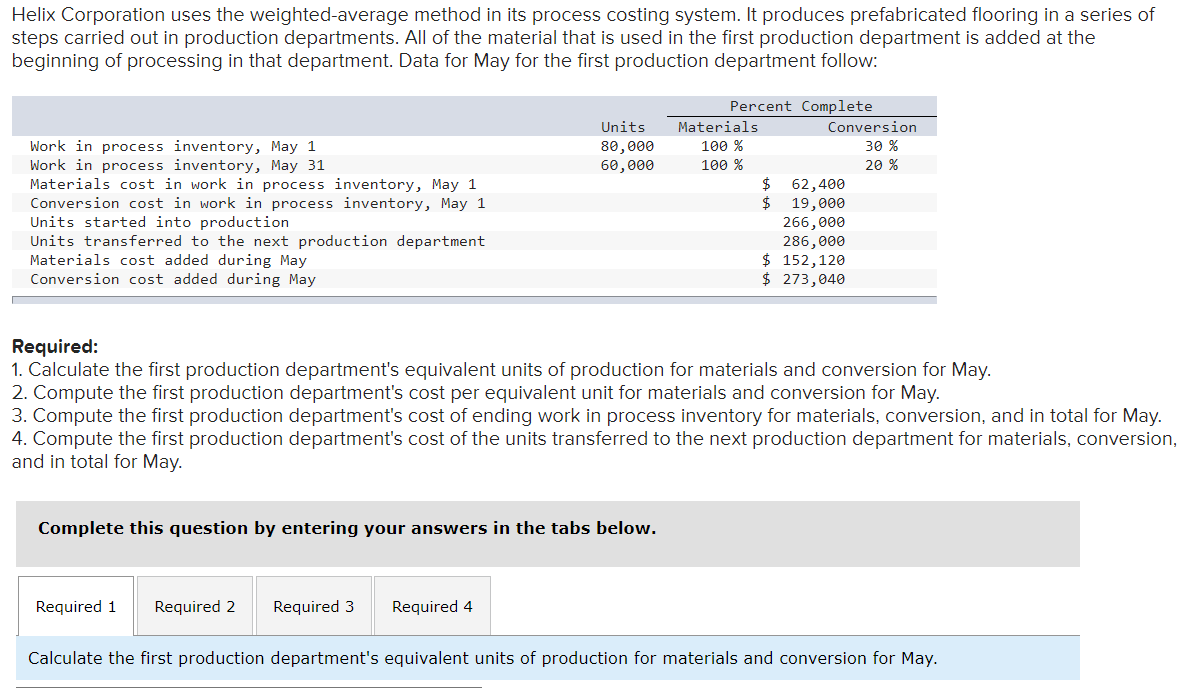Switch to the Required 3 tab
This screenshot has width=1194, height=688.
(x=313, y=606)
